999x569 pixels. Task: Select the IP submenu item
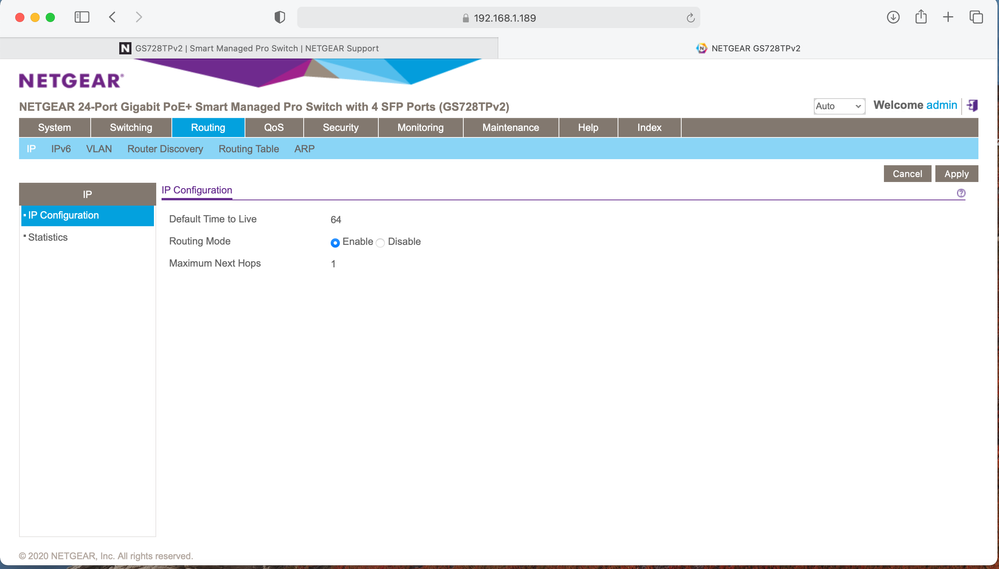(x=31, y=148)
